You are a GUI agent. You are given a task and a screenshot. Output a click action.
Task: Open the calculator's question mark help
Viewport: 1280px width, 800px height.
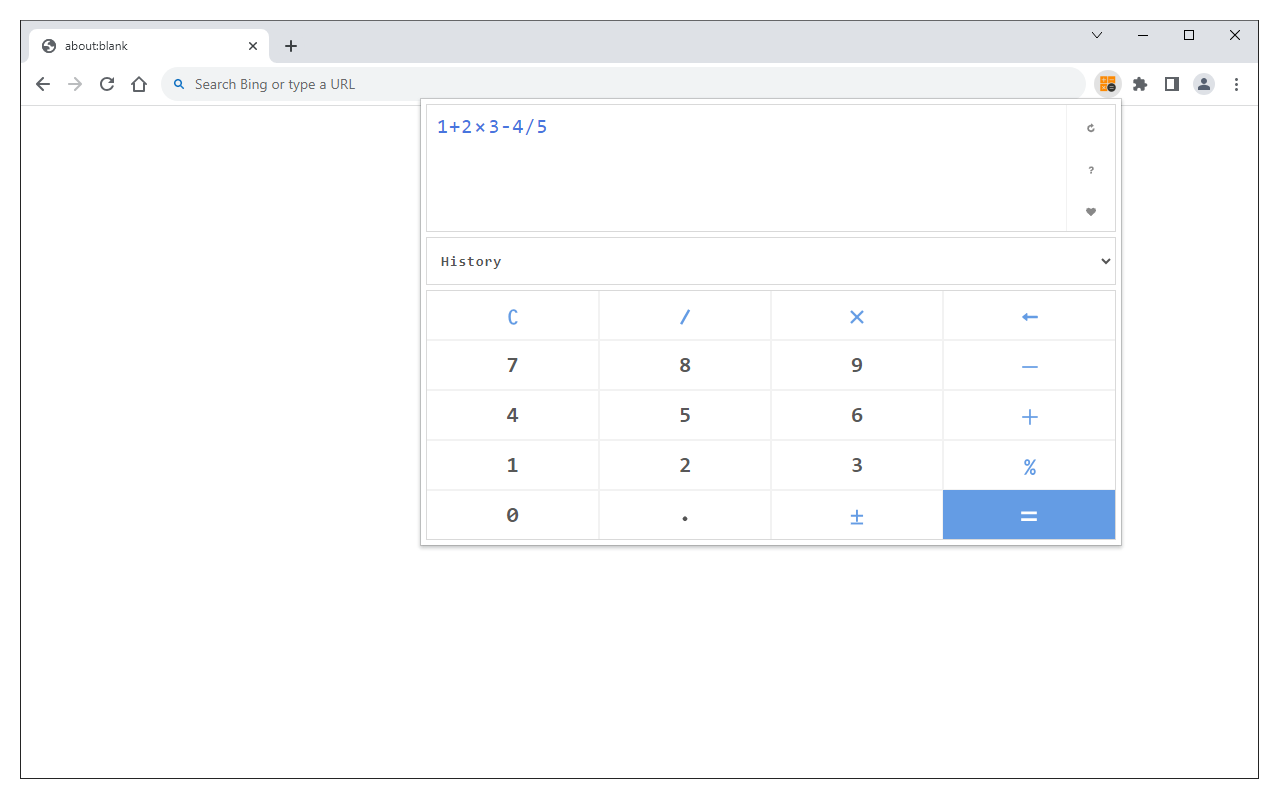[1091, 170]
